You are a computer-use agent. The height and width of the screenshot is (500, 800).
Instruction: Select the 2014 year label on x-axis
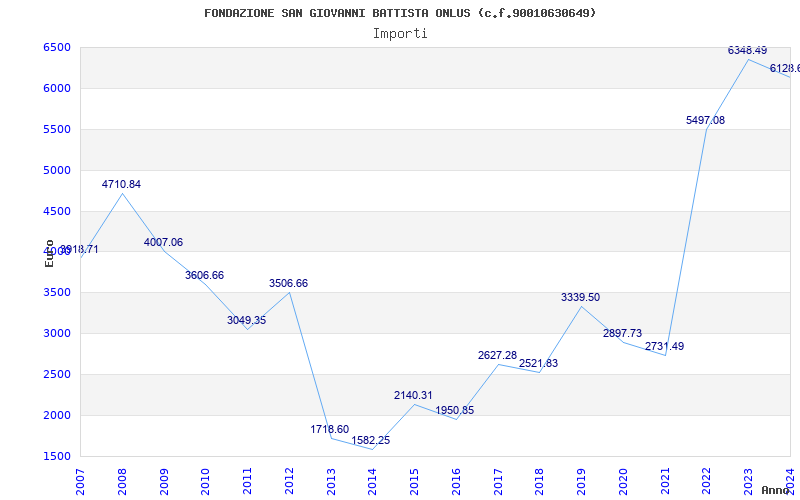(373, 479)
